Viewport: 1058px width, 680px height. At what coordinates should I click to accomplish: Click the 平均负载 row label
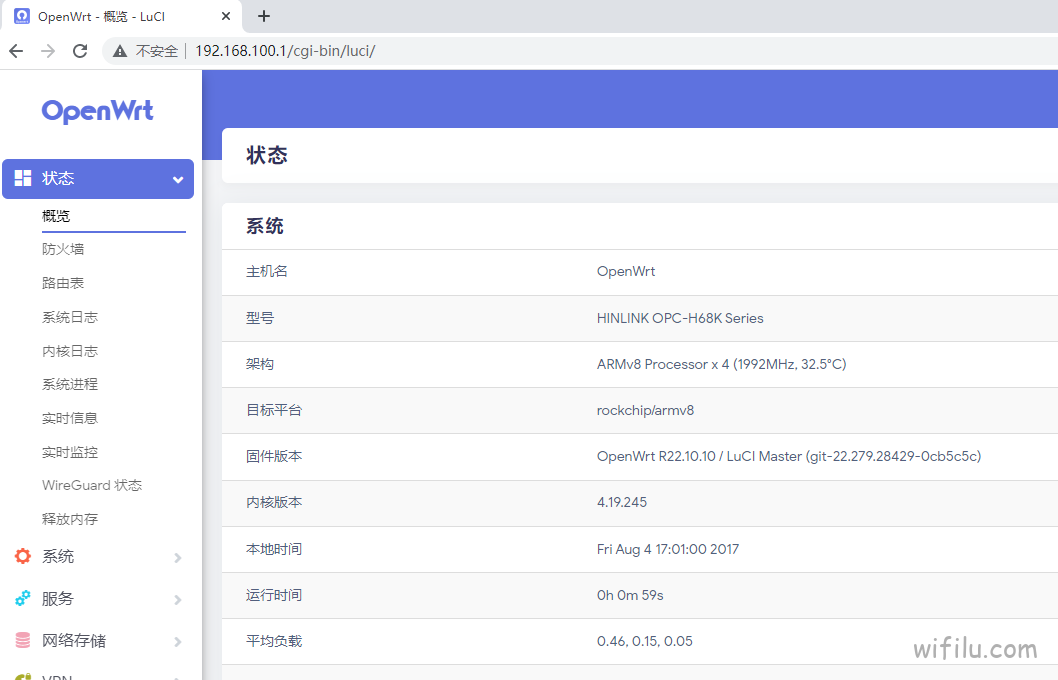pos(274,642)
